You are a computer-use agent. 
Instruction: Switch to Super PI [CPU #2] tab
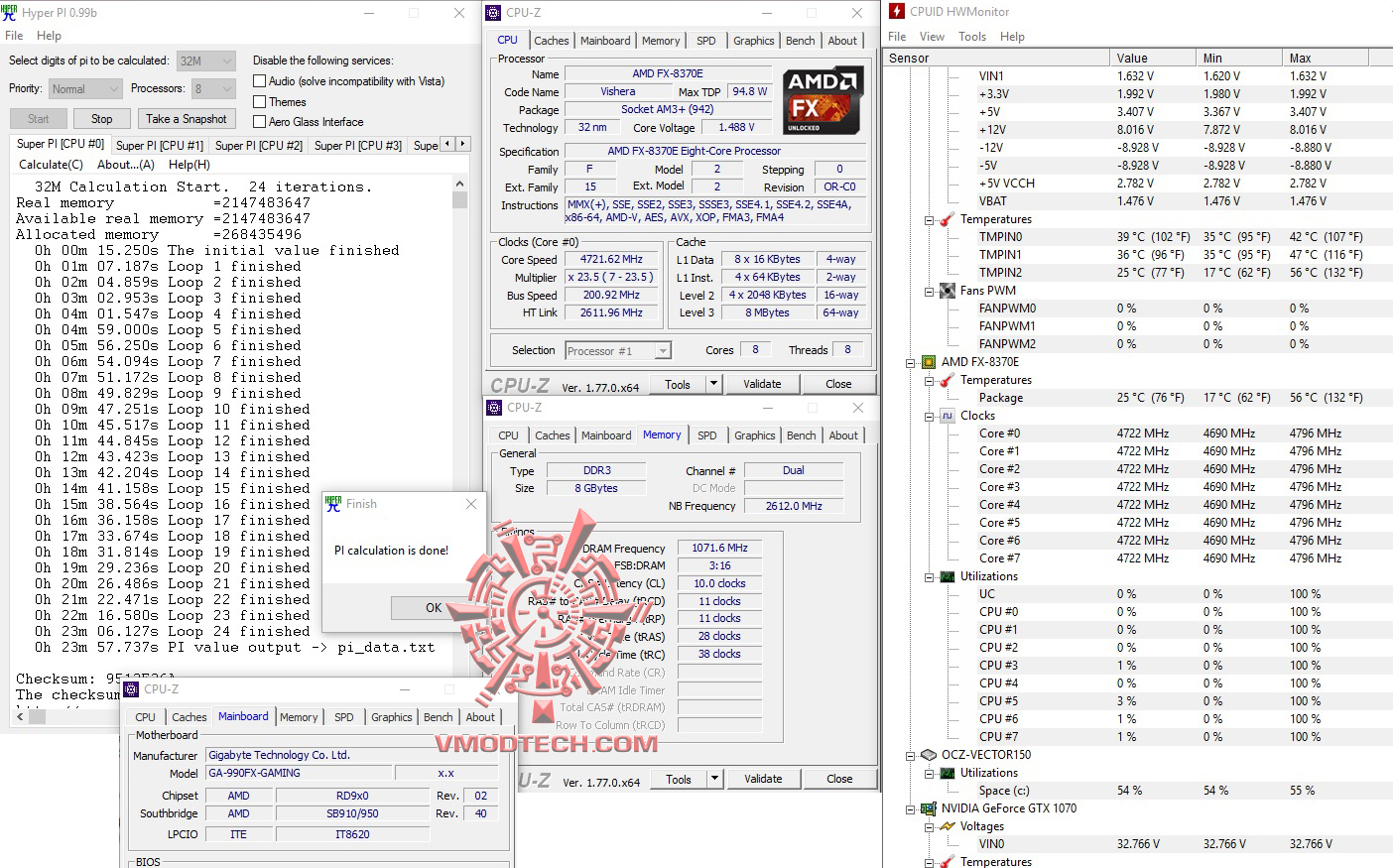click(259, 146)
